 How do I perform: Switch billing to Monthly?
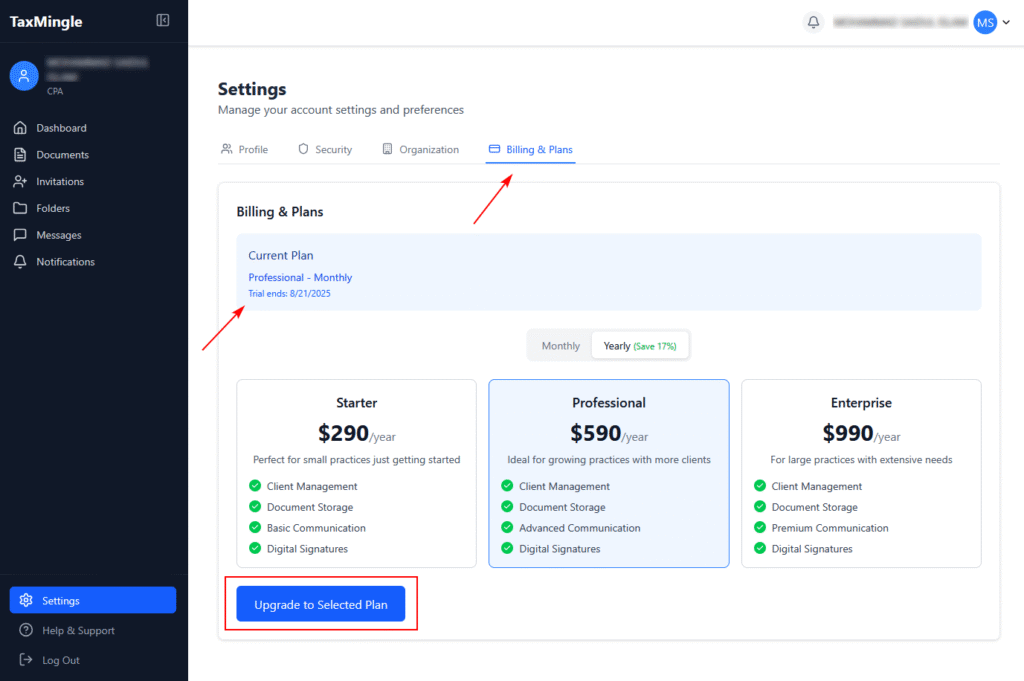pos(560,346)
